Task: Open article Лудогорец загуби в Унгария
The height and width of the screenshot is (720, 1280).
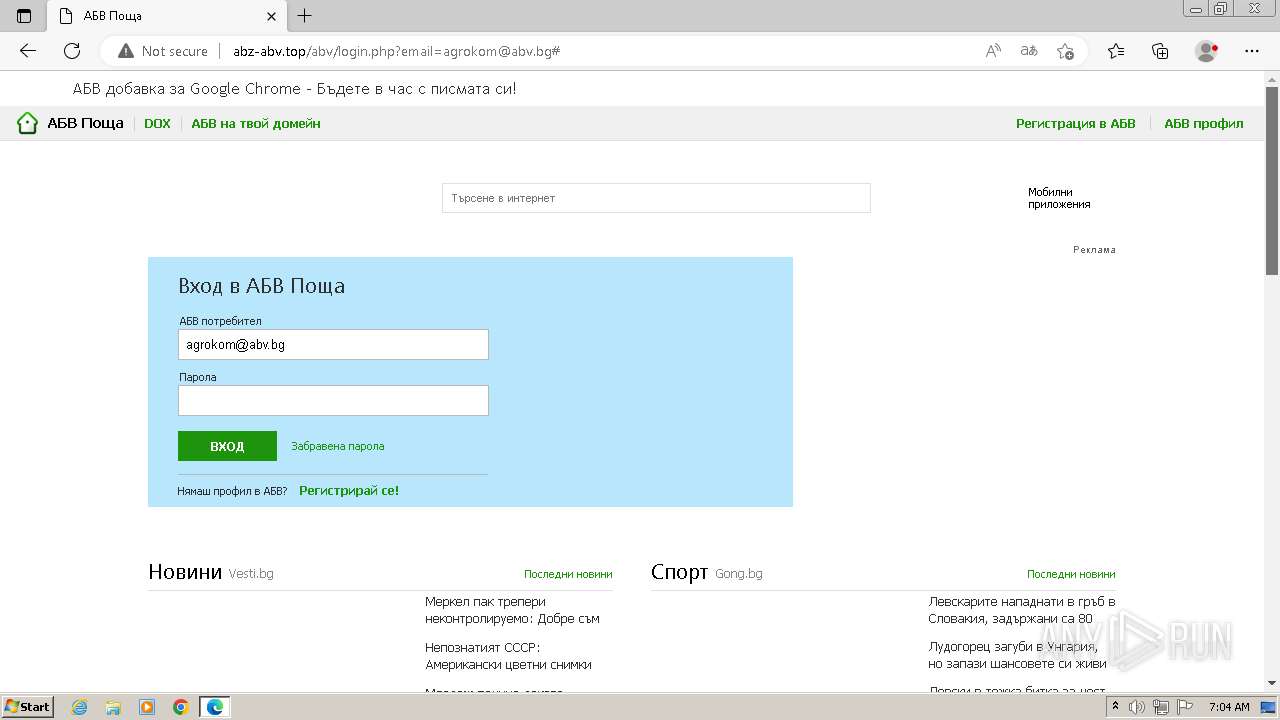Action: [1017, 655]
